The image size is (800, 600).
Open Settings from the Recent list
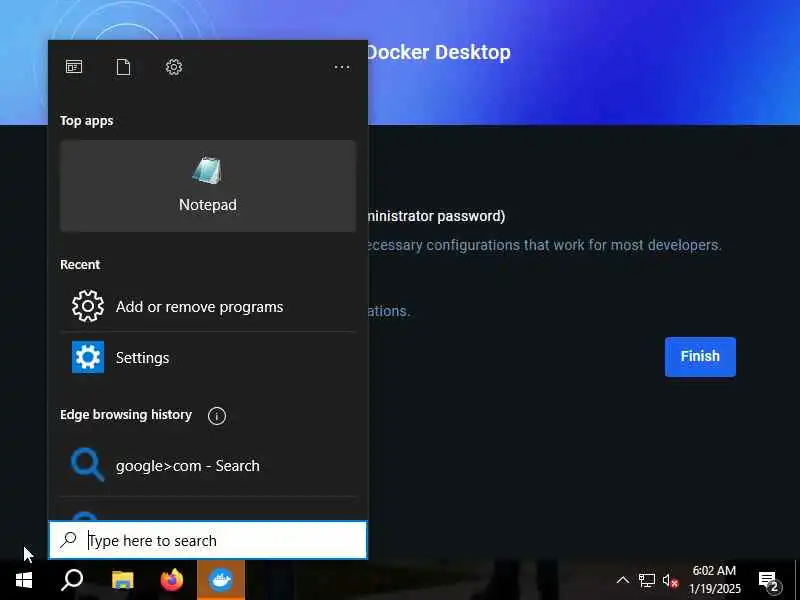click(x=208, y=357)
